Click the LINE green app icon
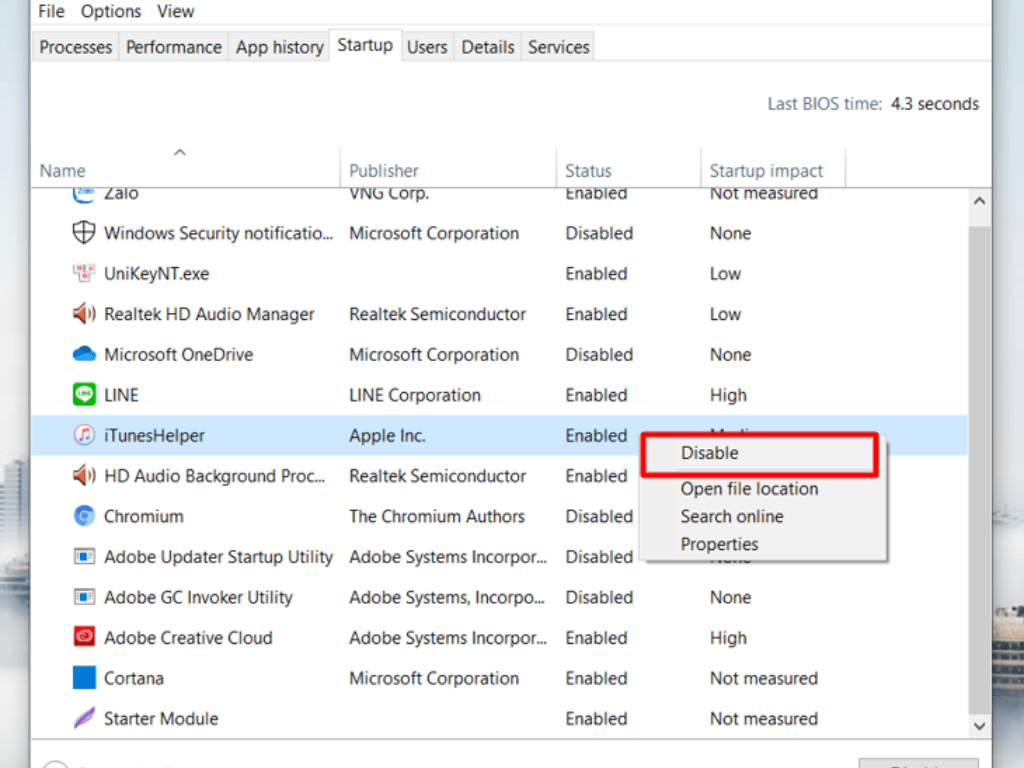Image resolution: width=1024 pixels, height=768 pixels. click(x=84, y=395)
